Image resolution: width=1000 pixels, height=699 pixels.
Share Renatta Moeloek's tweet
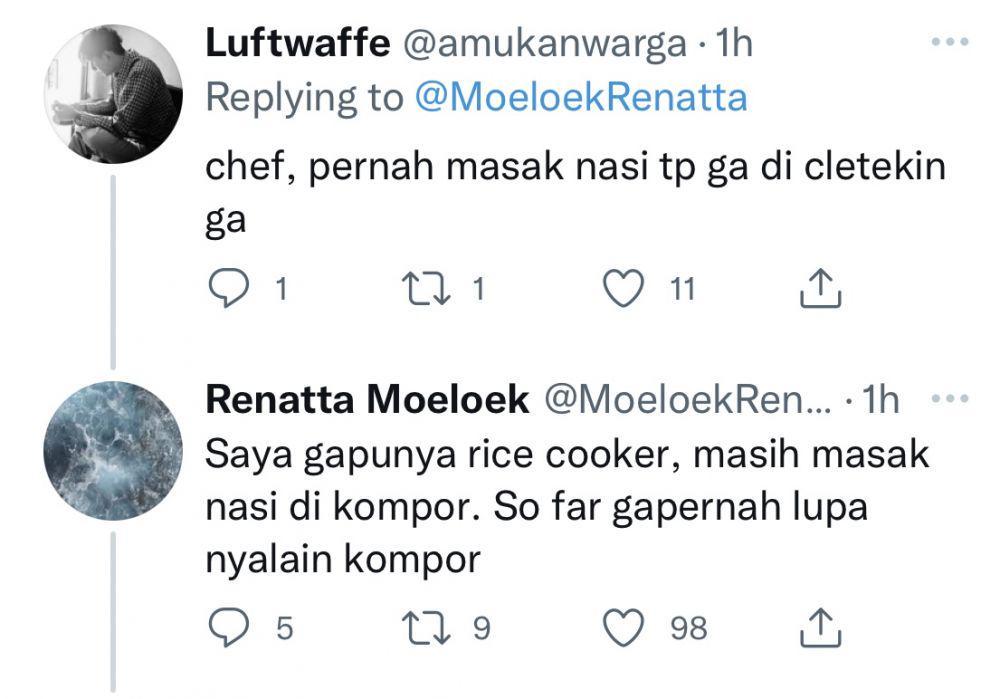[x=821, y=628]
